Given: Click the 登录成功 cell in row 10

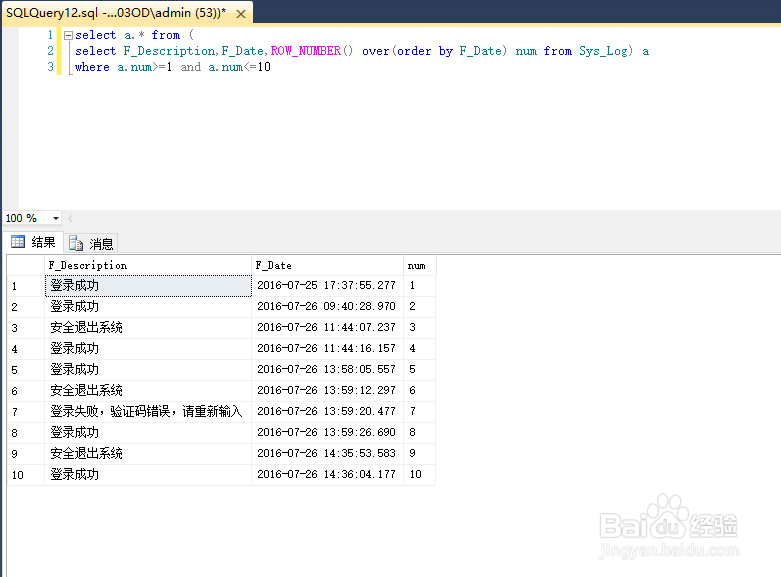Looking at the screenshot, I should [x=148, y=474].
